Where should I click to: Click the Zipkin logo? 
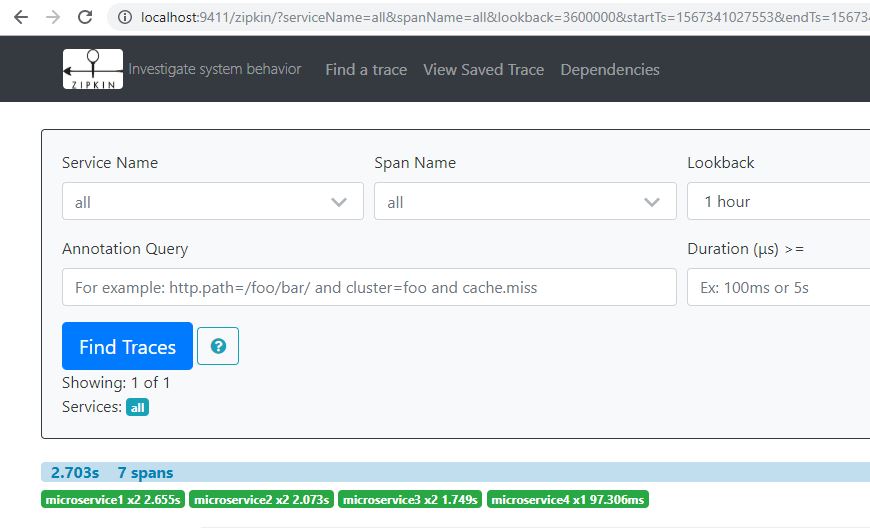(x=93, y=69)
